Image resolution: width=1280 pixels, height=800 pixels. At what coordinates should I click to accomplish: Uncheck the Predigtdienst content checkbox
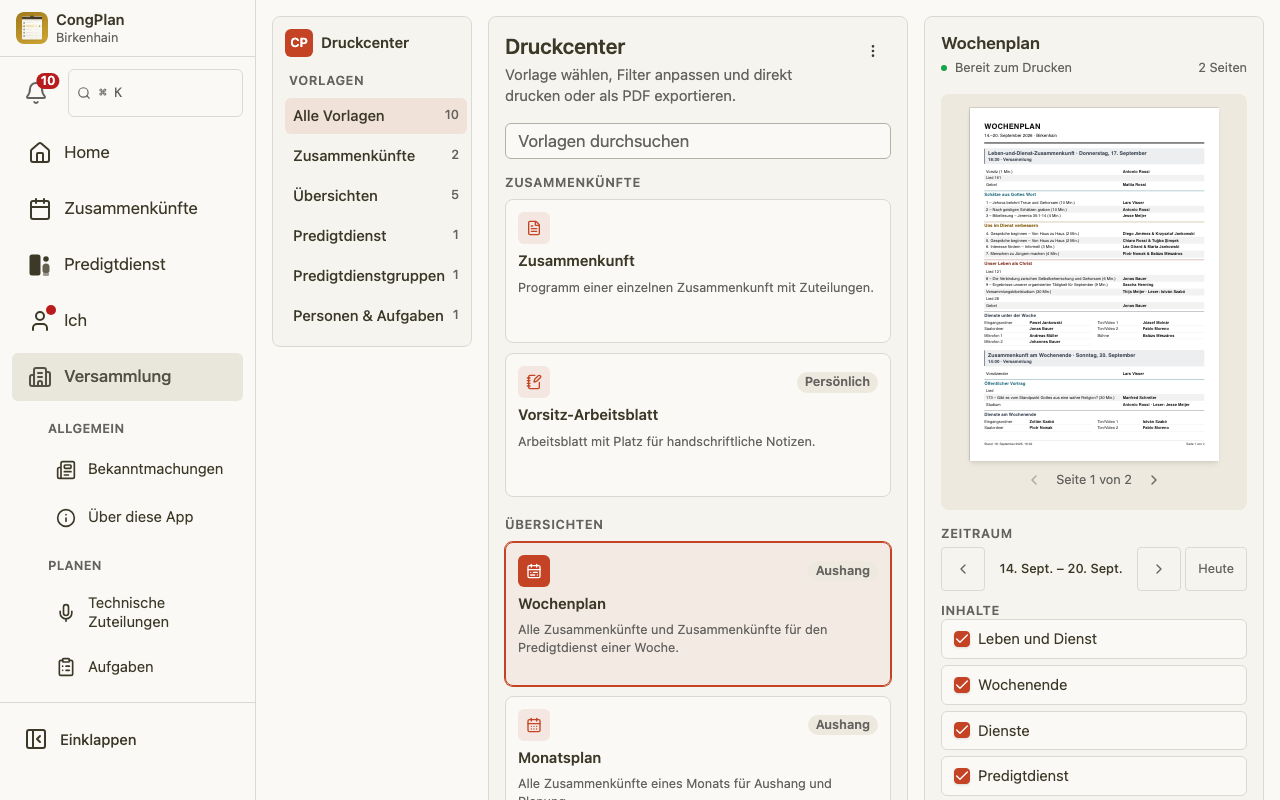coord(962,776)
